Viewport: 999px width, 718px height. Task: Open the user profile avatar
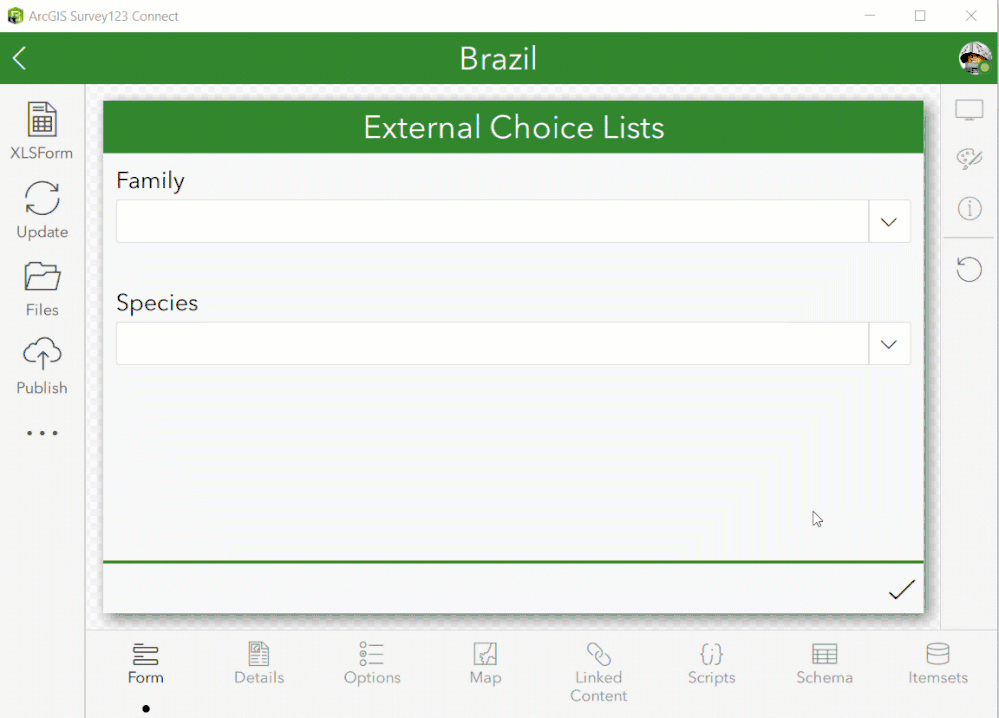[x=974, y=58]
